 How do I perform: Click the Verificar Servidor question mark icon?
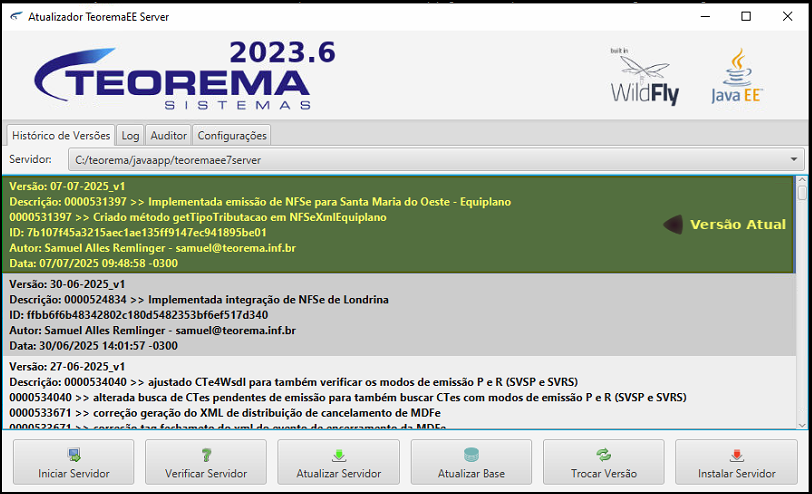coord(206,455)
